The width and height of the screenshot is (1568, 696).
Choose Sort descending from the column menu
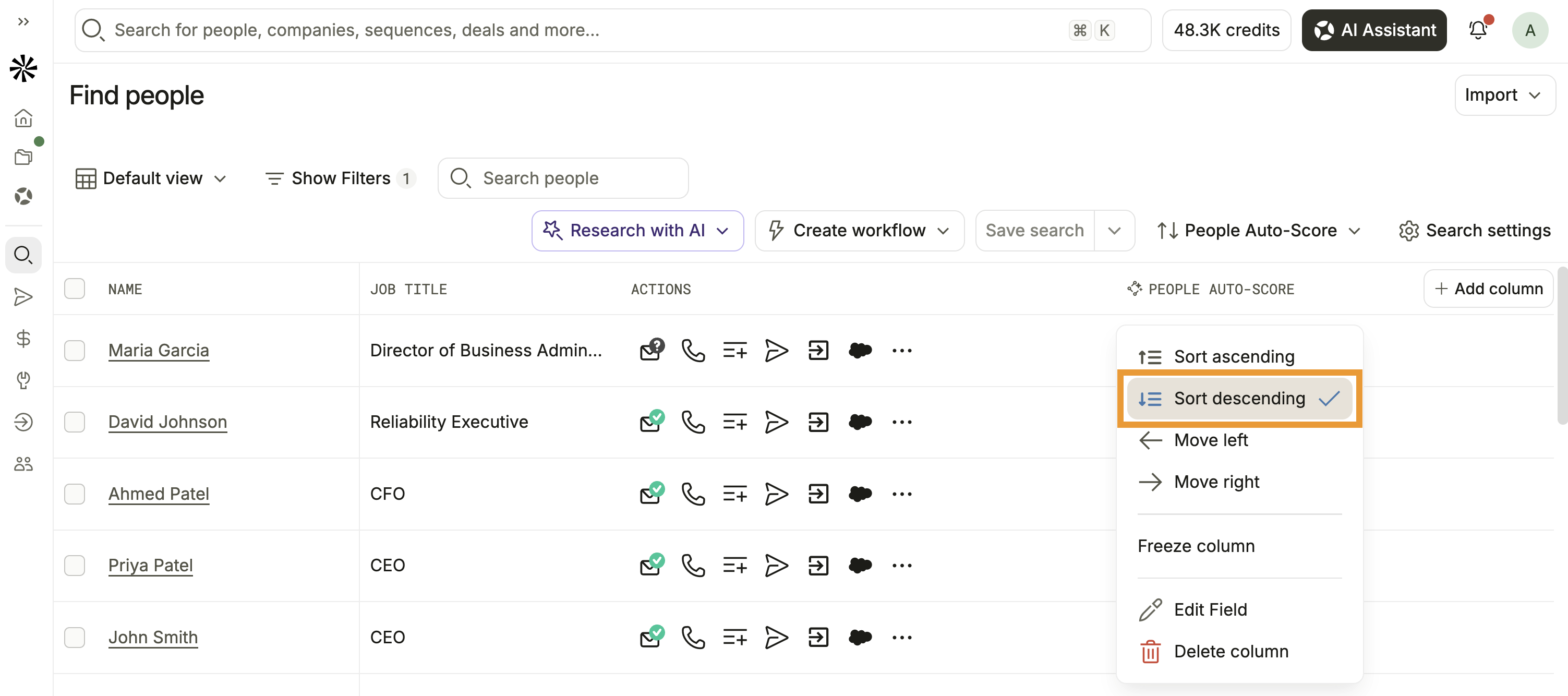1239,398
